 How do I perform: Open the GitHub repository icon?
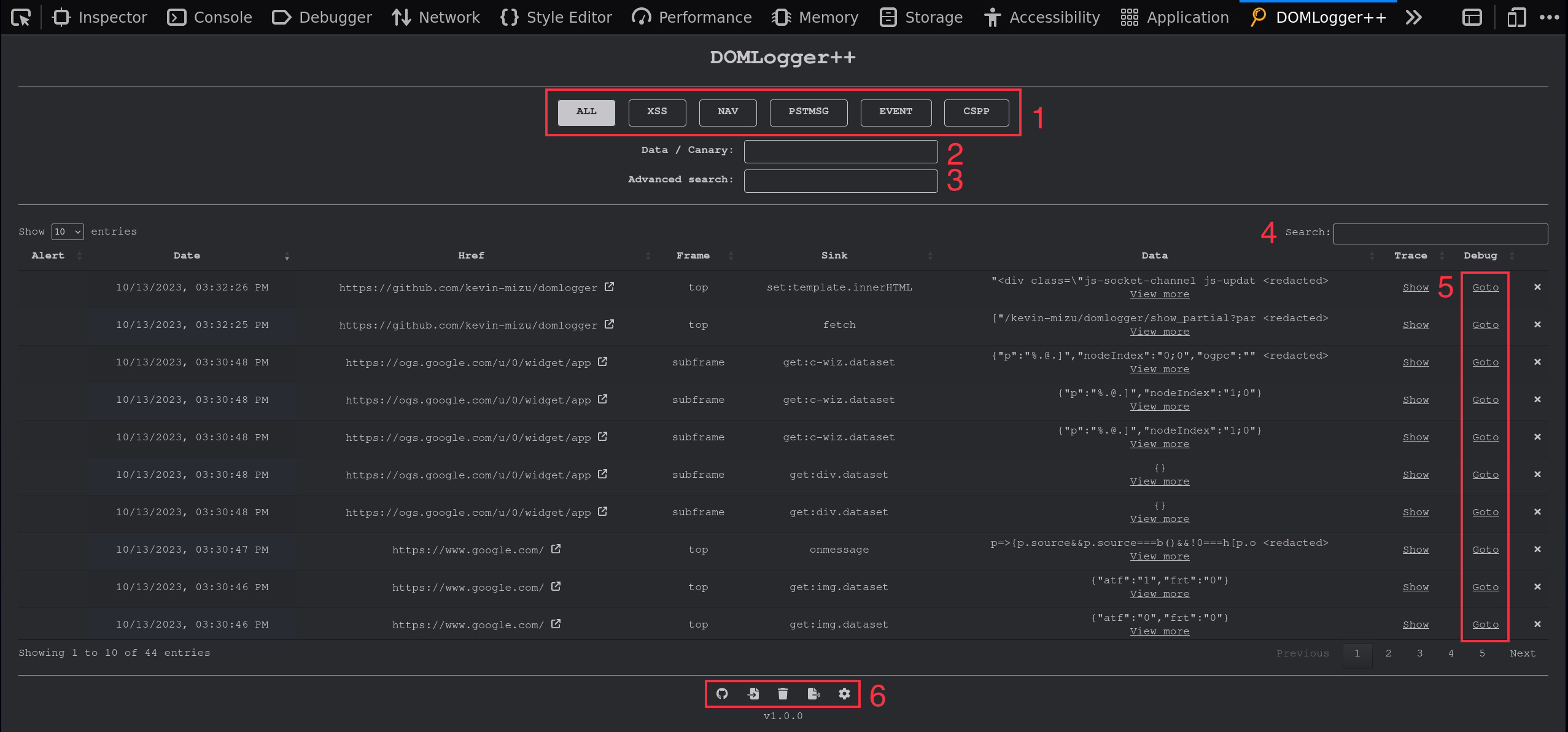tap(722, 693)
